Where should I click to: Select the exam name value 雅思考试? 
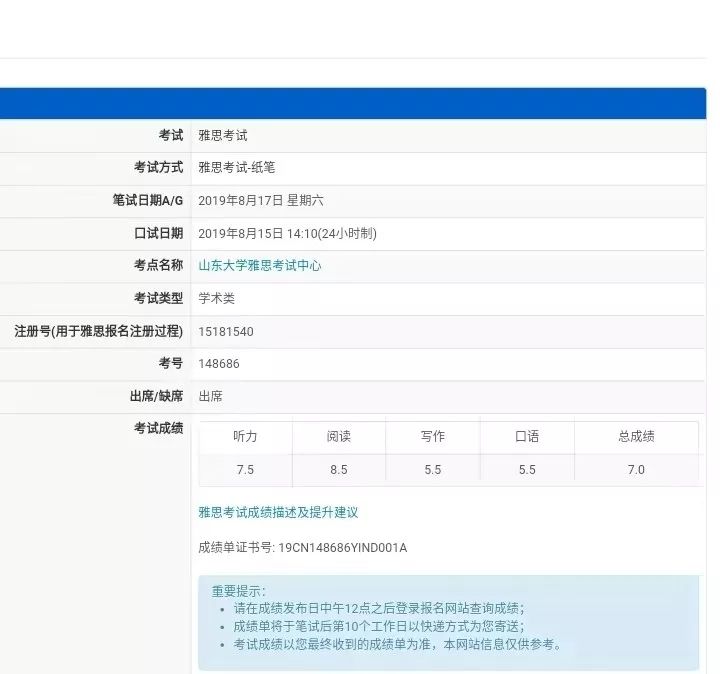(x=223, y=135)
